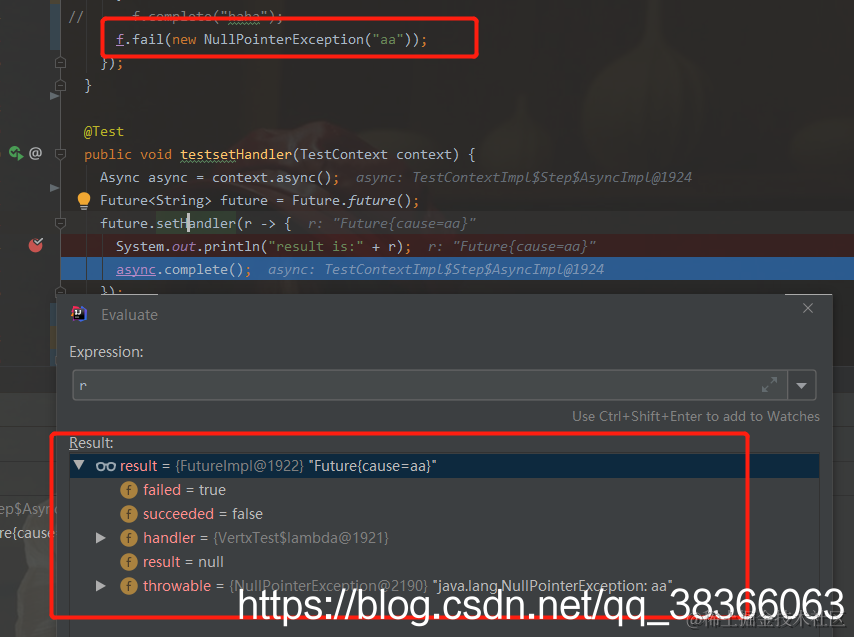Click the watch glasses icon beside result
The width and height of the screenshot is (854, 637).
106,467
